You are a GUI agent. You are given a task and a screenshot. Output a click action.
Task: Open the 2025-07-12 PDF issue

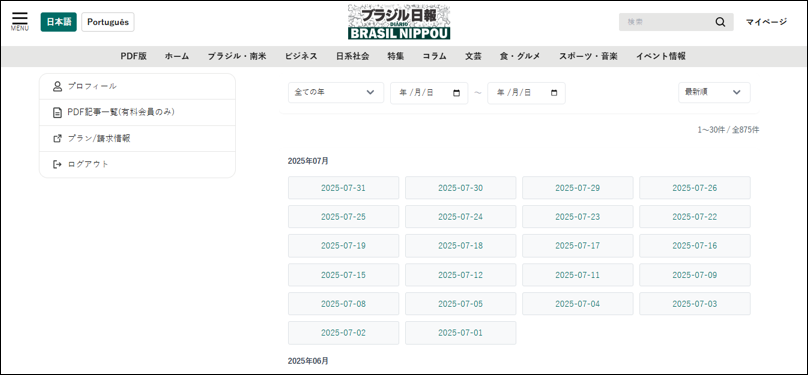pos(461,275)
